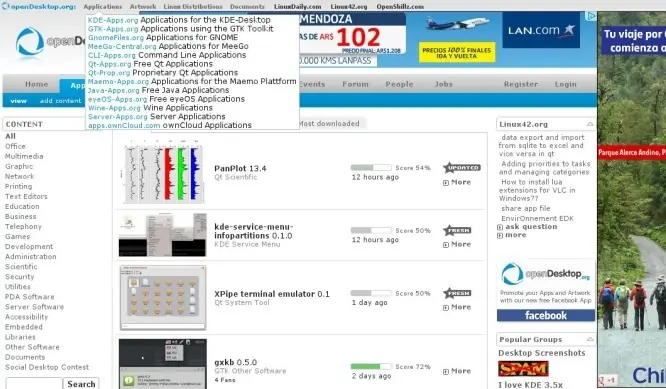The width and height of the screenshot is (666, 389).
Task: Select CLI-Apps.org from the dropdown
Action: coord(112,55)
